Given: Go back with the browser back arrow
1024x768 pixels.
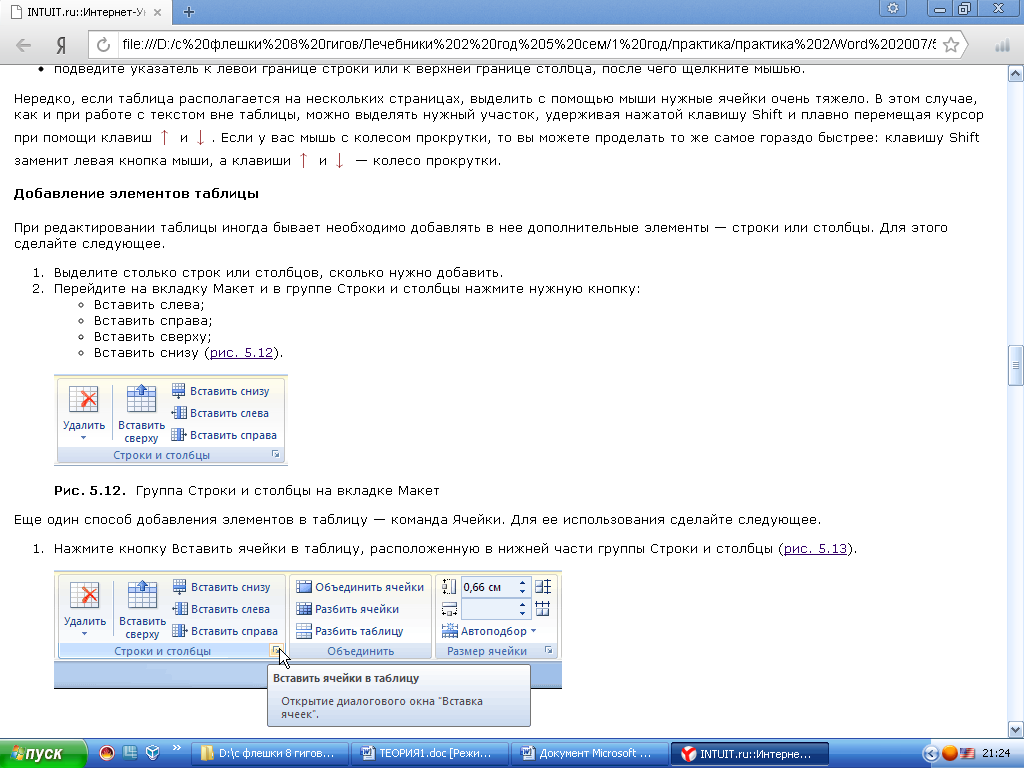Looking at the screenshot, I should (24, 45).
